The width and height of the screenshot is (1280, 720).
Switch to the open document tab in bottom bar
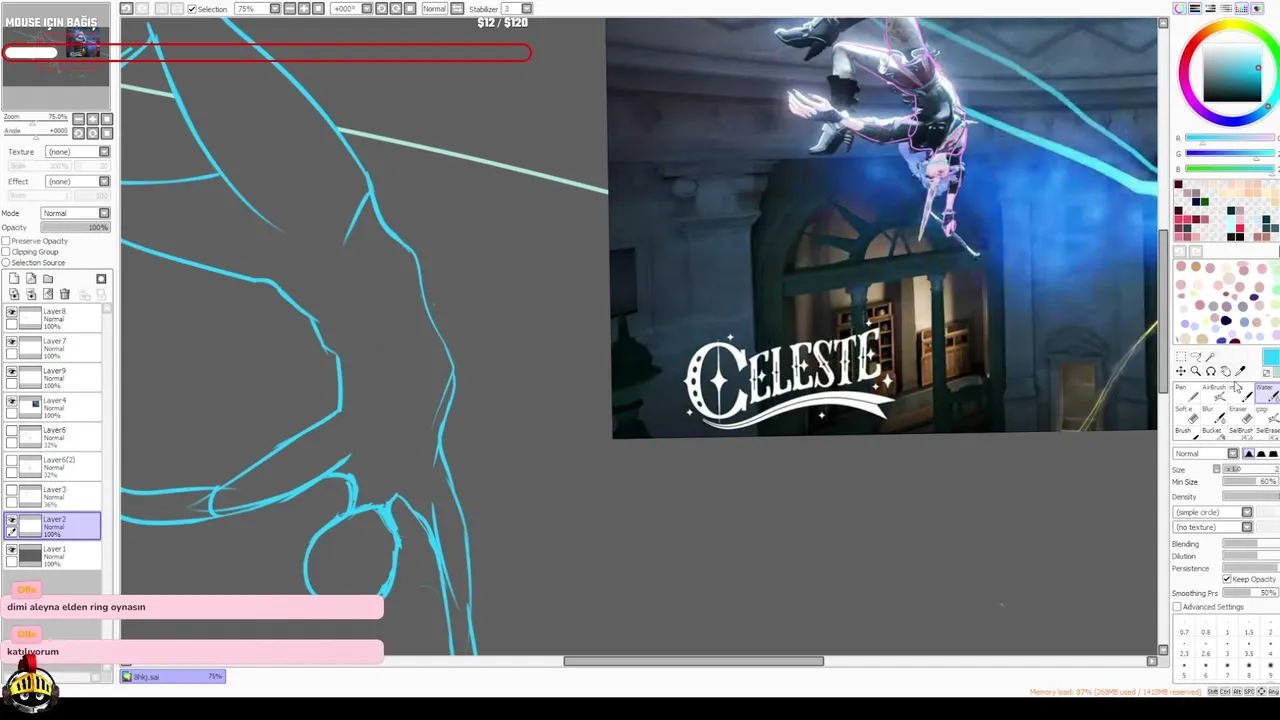point(173,677)
